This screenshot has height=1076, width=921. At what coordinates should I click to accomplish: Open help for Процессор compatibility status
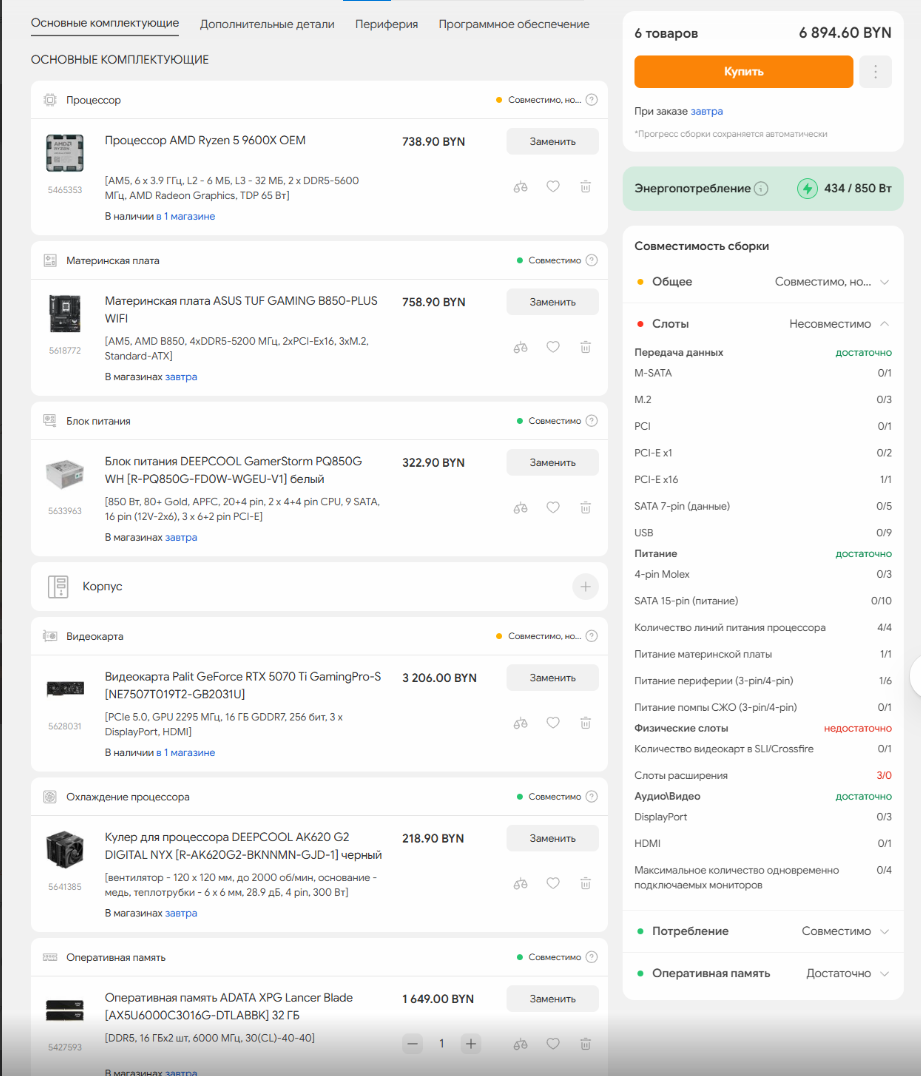(592, 100)
